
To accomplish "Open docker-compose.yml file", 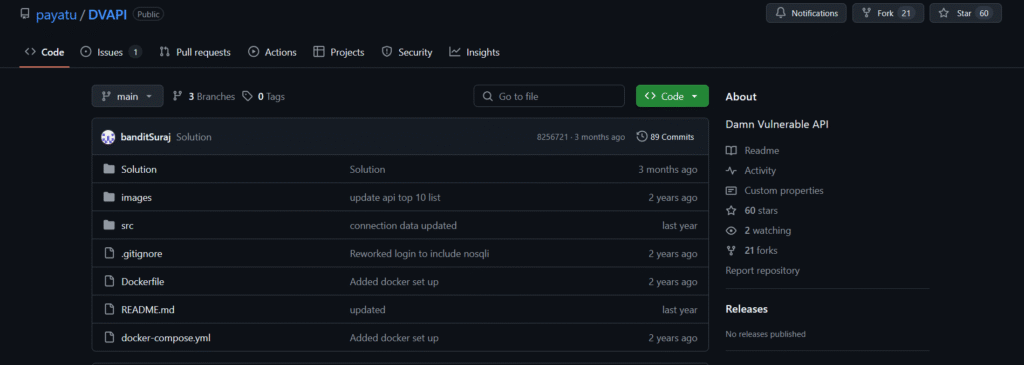I will tap(166, 338).
